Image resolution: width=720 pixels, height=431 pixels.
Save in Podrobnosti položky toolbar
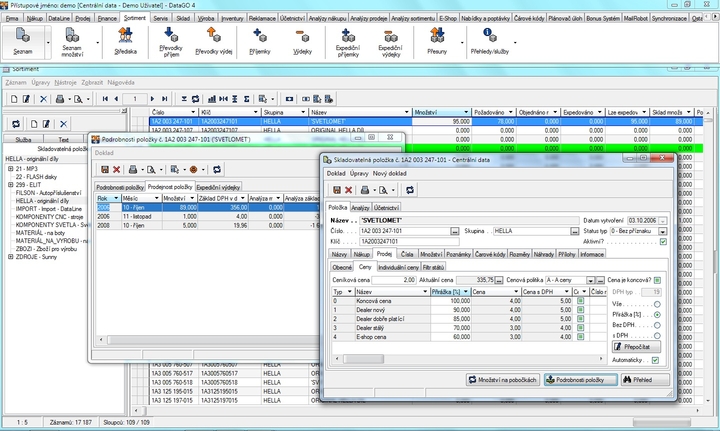105,169
